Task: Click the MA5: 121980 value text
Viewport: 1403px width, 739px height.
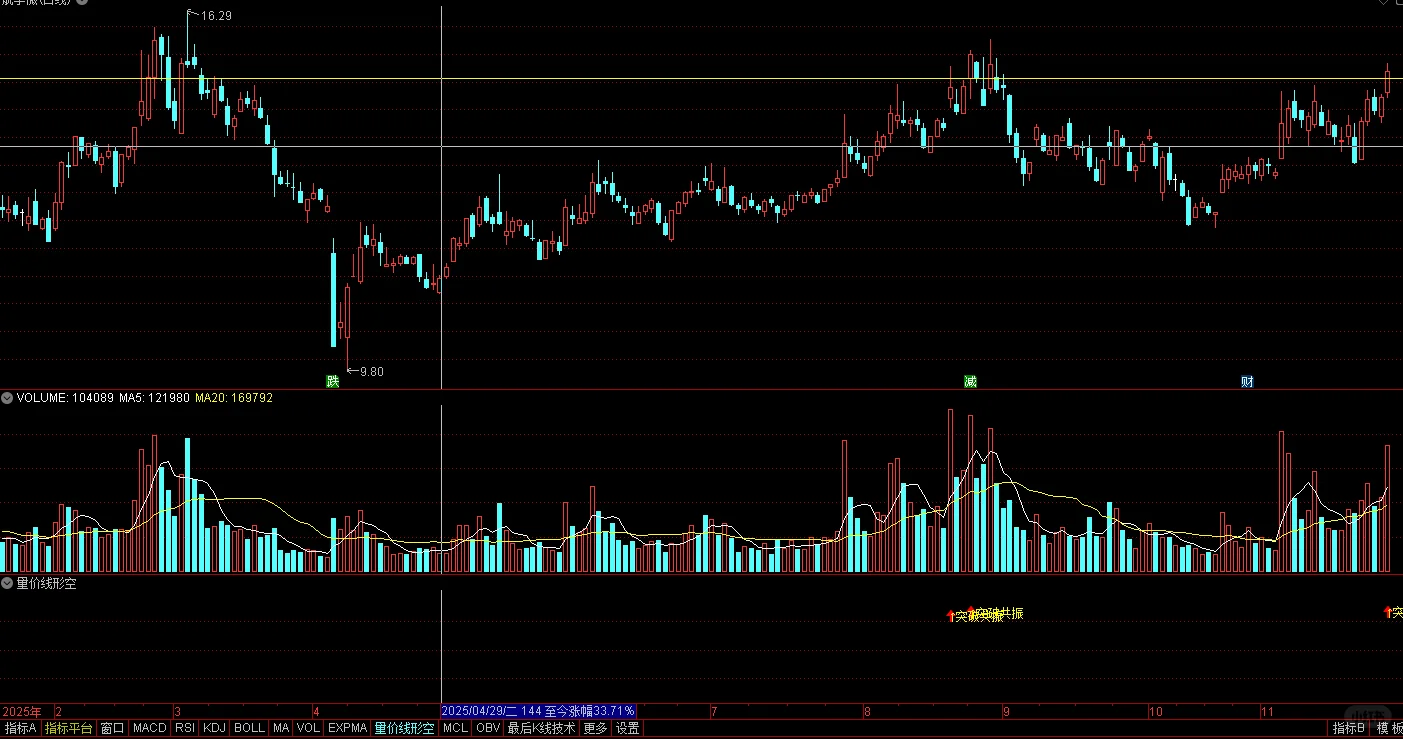Action: (154, 398)
